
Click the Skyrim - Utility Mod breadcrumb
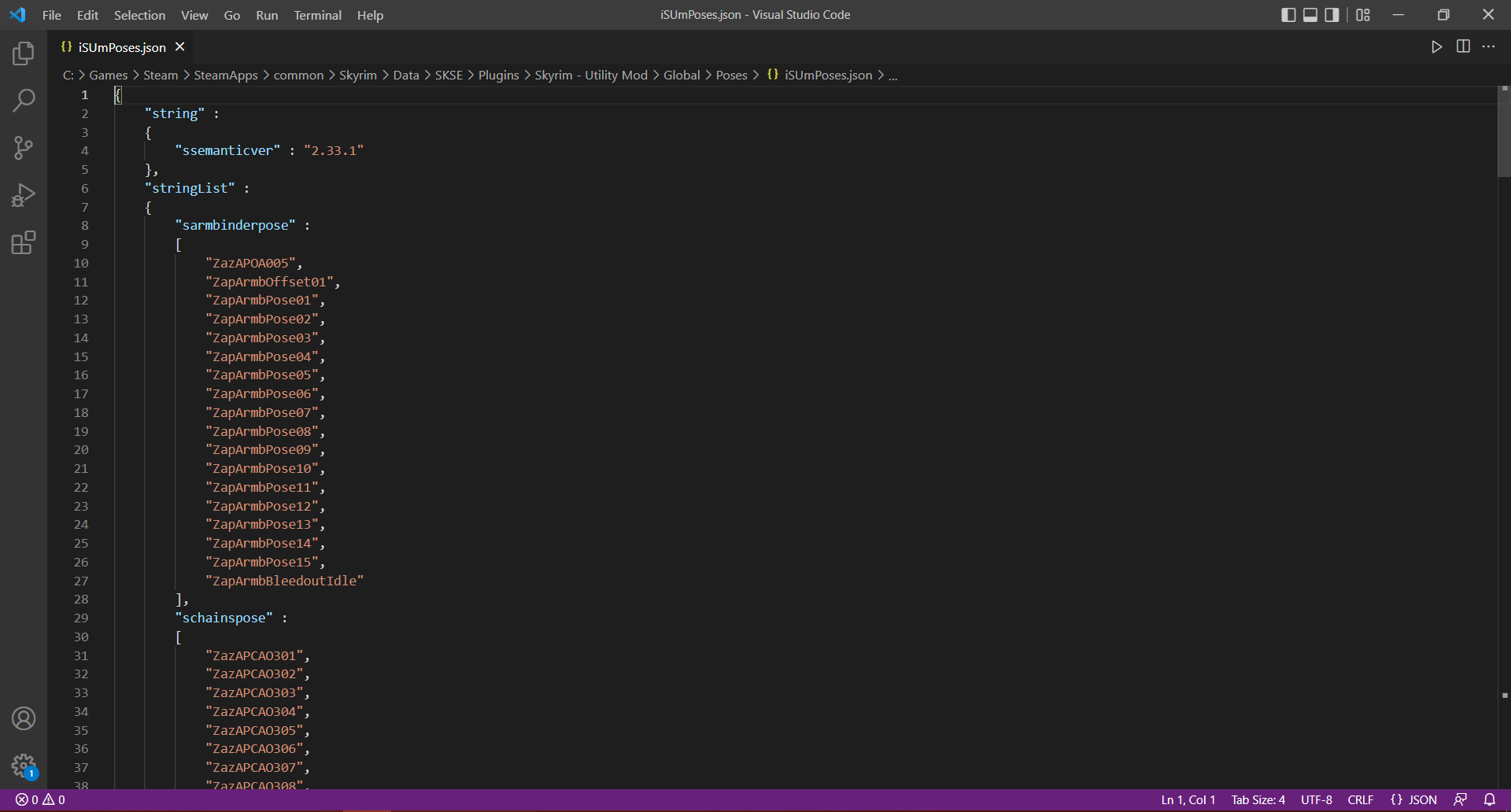coord(591,76)
